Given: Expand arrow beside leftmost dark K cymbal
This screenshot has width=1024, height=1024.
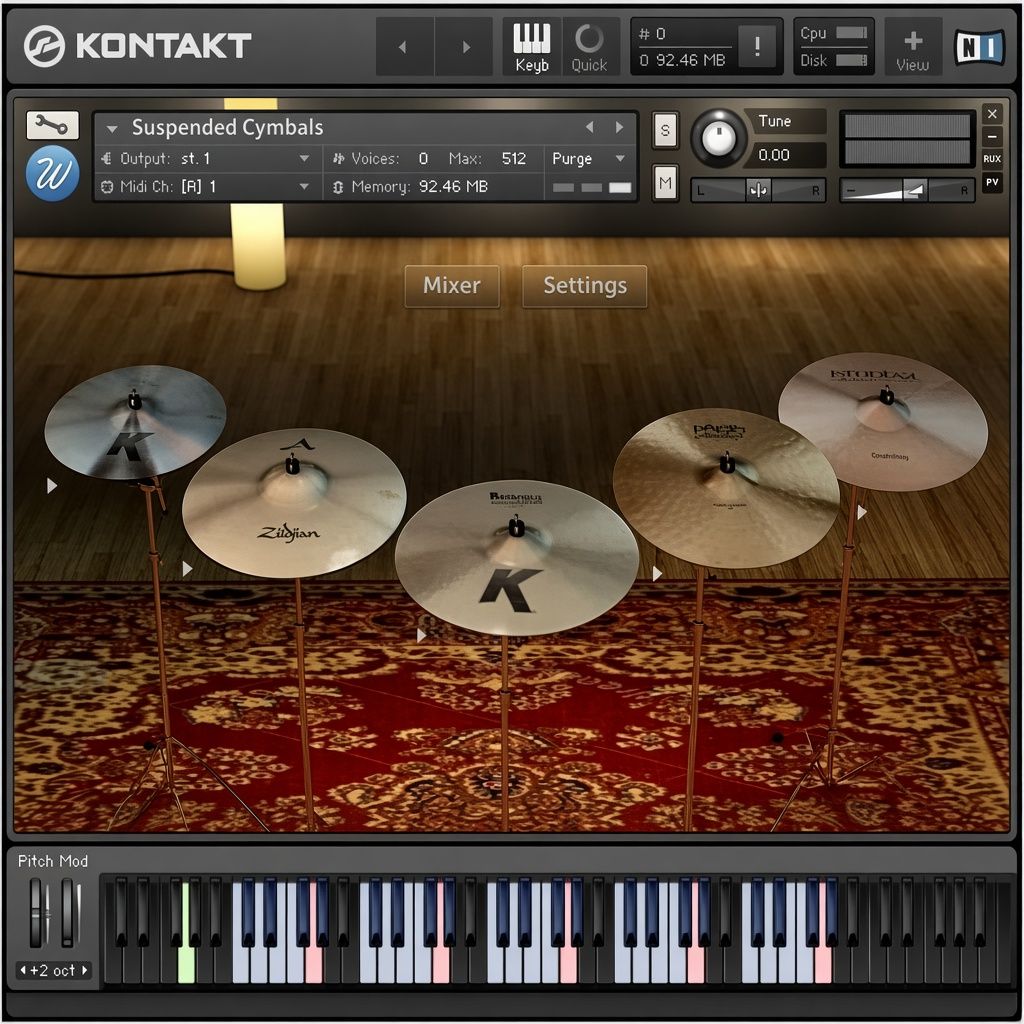Looking at the screenshot, I should tap(52, 485).
